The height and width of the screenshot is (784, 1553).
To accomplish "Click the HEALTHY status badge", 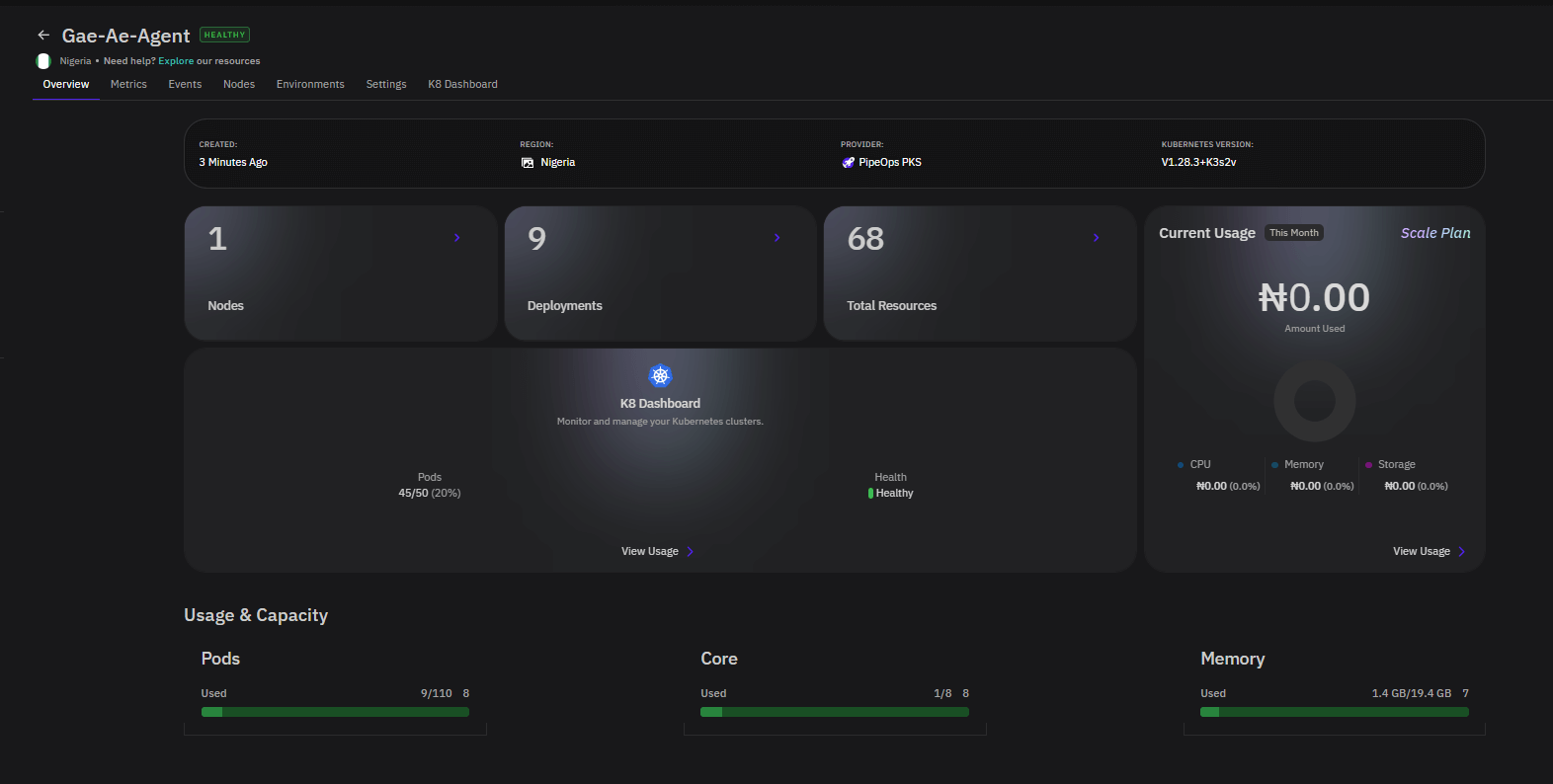I will tap(225, 35).
